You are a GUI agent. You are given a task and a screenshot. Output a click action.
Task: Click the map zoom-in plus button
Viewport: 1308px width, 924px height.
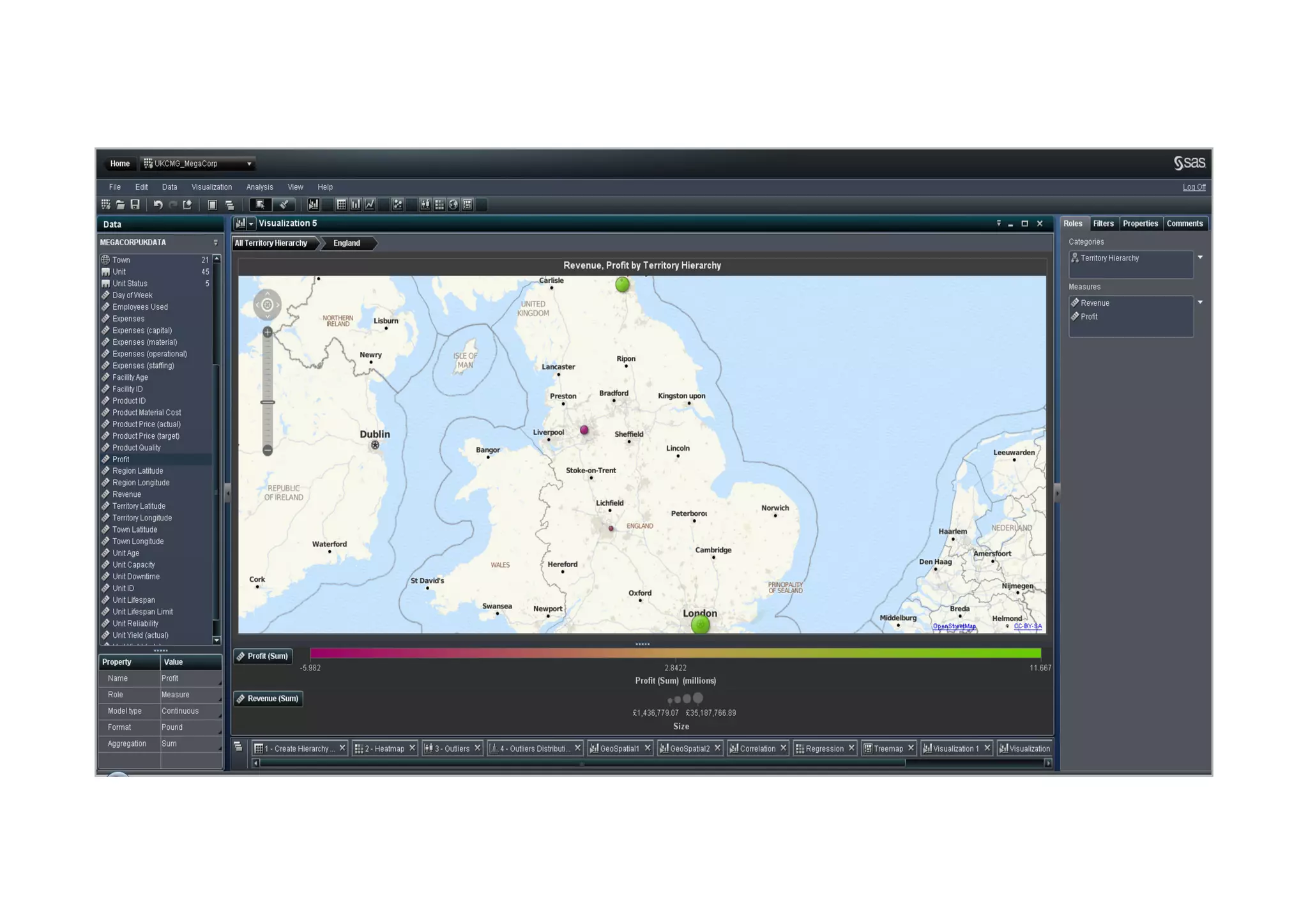[268, 333]
